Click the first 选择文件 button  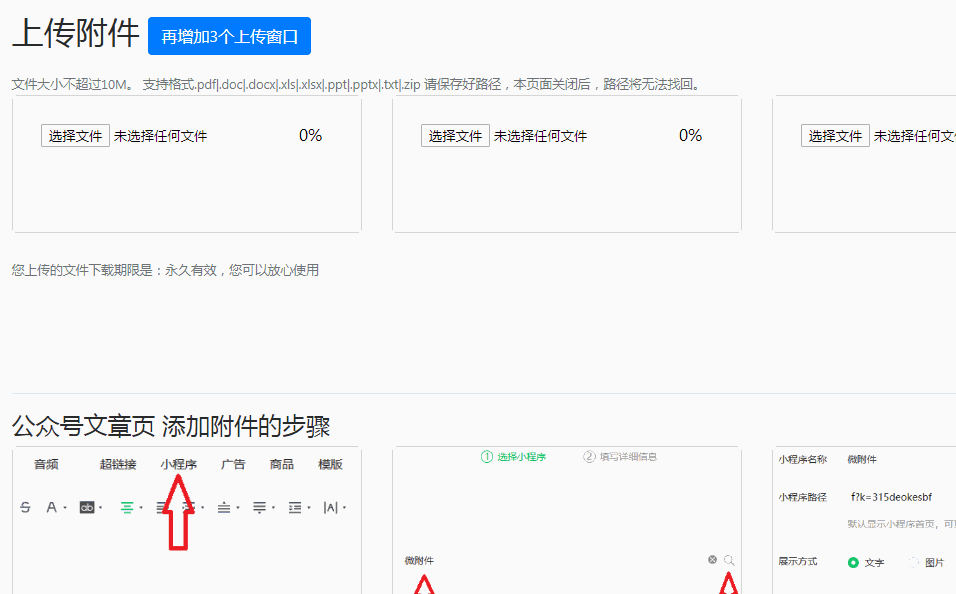pos(75,135)
